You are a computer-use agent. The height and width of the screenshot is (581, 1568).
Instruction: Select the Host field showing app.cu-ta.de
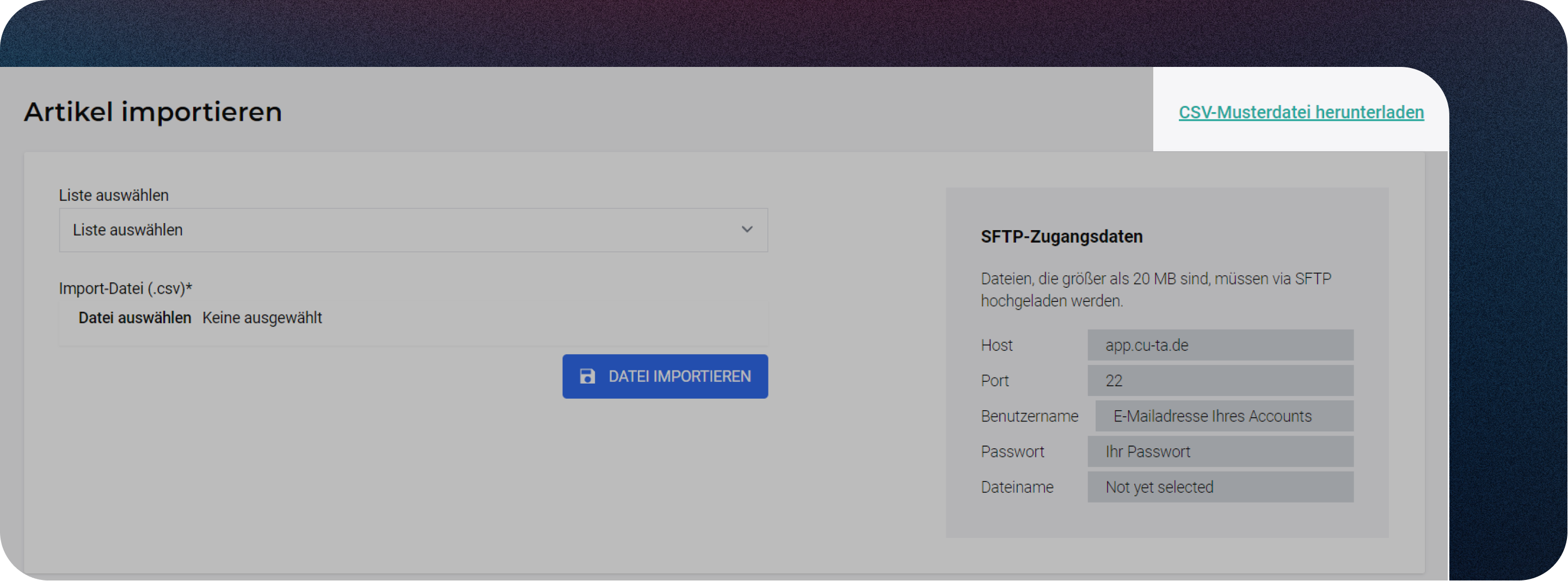(x=1220, y=345)
